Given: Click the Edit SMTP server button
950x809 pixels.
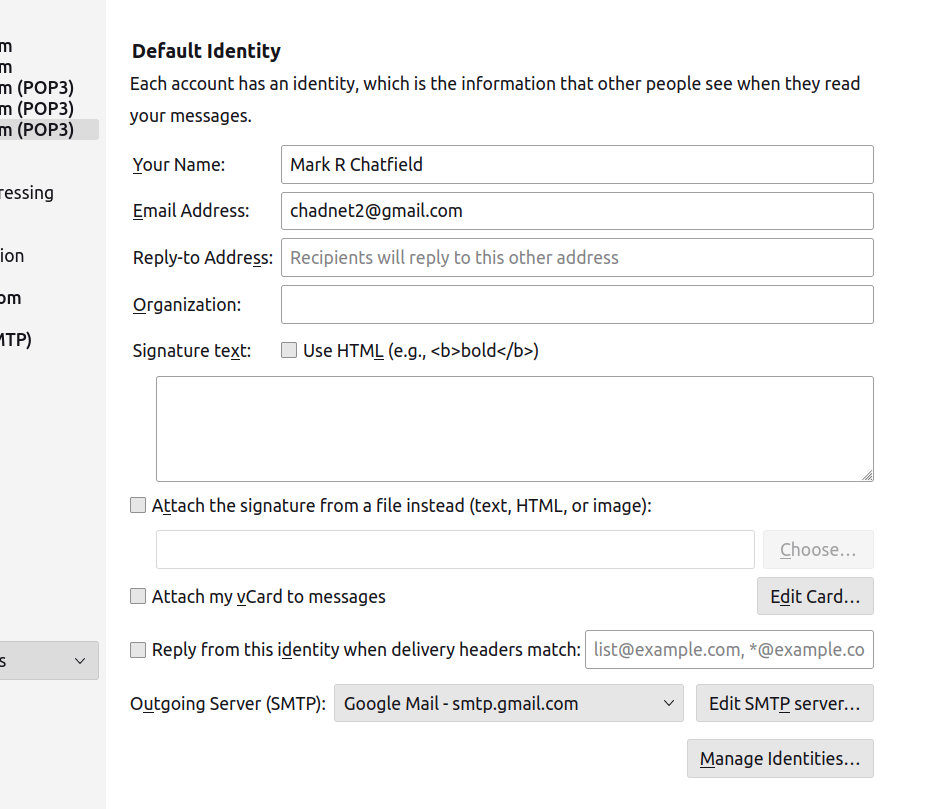Looking at the screenshot, I should (x=784, y=704).
